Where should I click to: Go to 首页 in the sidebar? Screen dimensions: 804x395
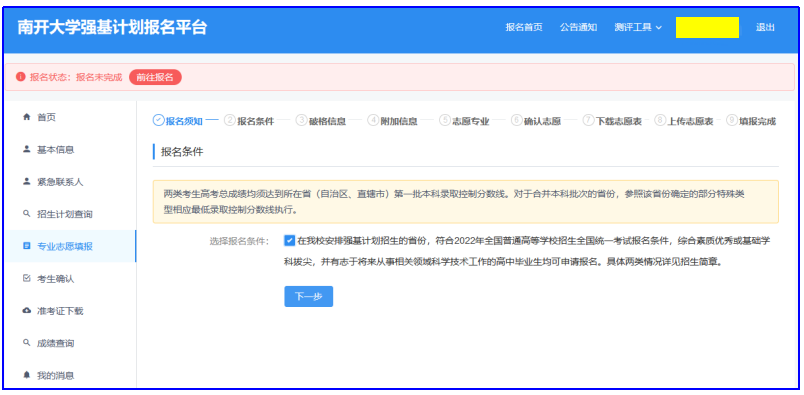point(70,117)
